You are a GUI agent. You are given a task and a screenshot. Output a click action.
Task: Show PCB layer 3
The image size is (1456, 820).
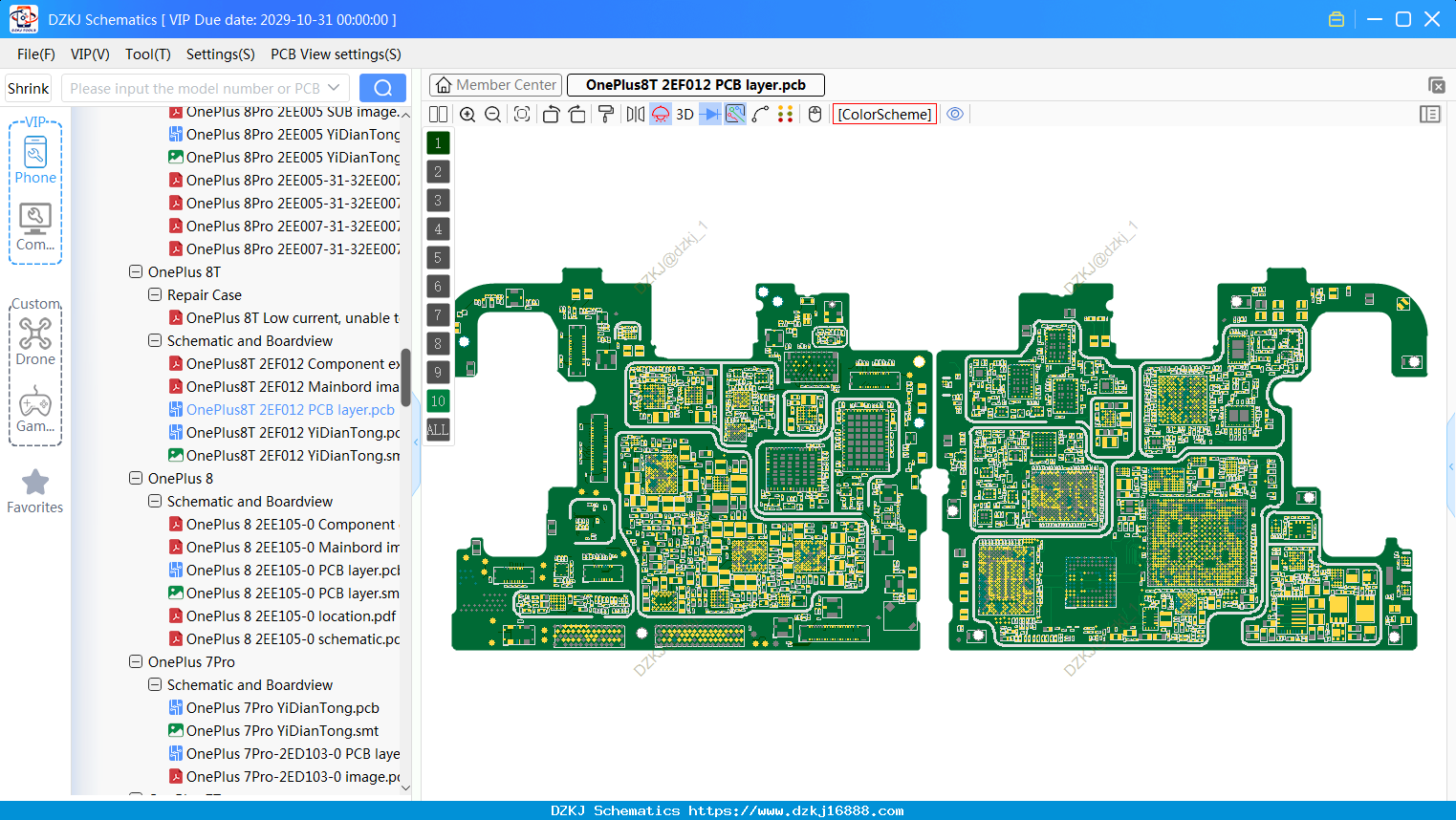coord(438,201)
